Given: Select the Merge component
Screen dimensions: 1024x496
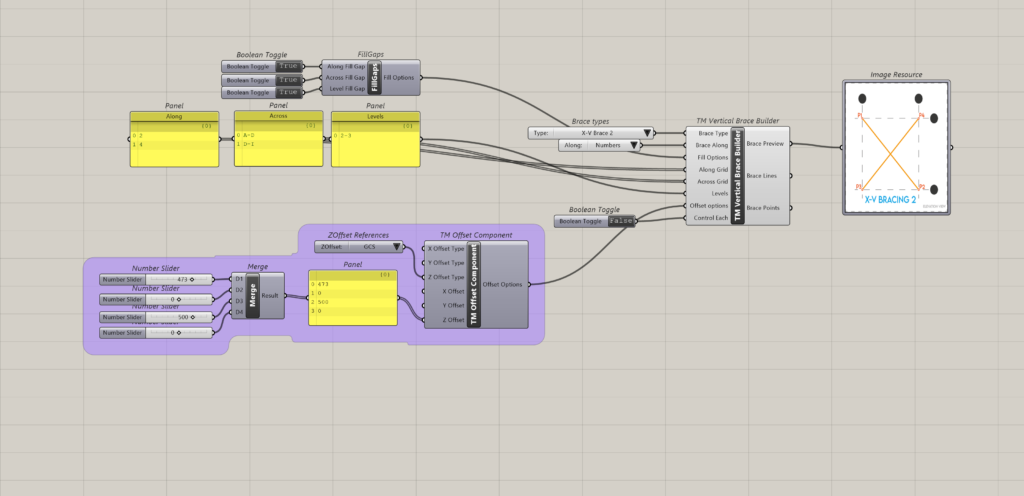Looking at the screenshot, I should click(x=251, y=295).
